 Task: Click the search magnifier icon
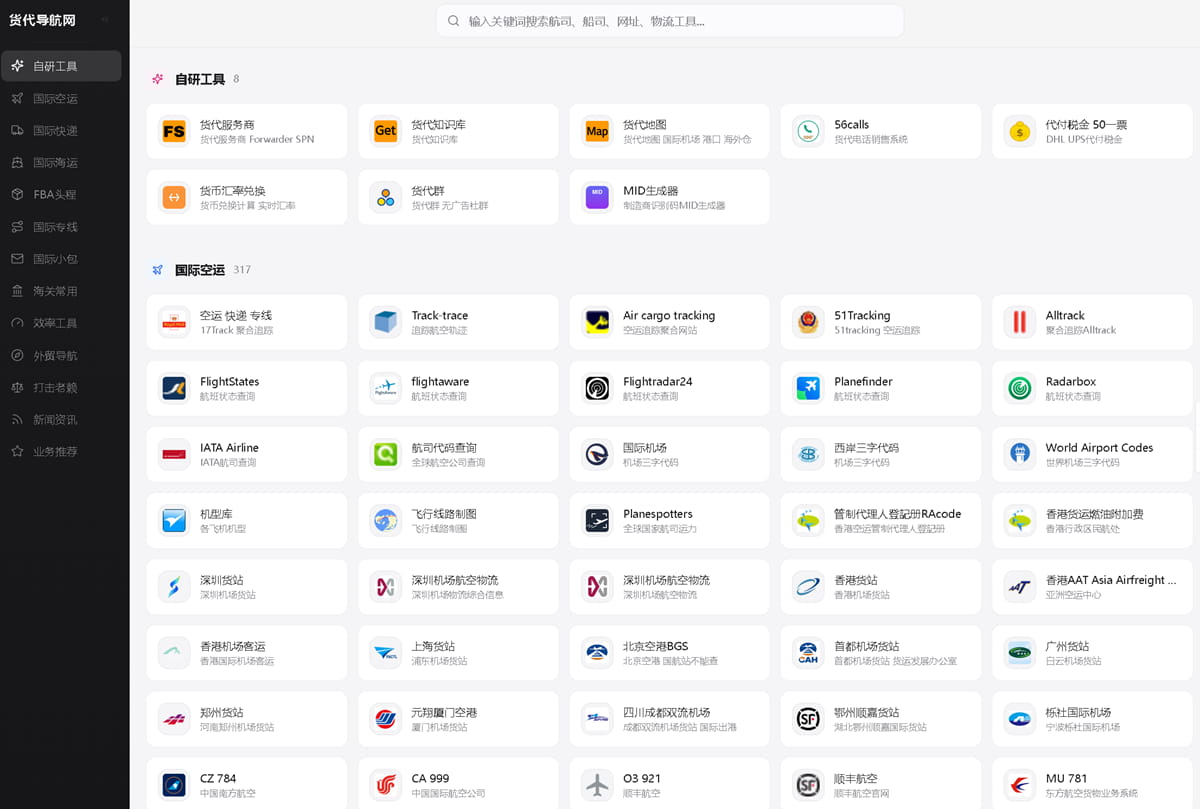tap(453, 20)
